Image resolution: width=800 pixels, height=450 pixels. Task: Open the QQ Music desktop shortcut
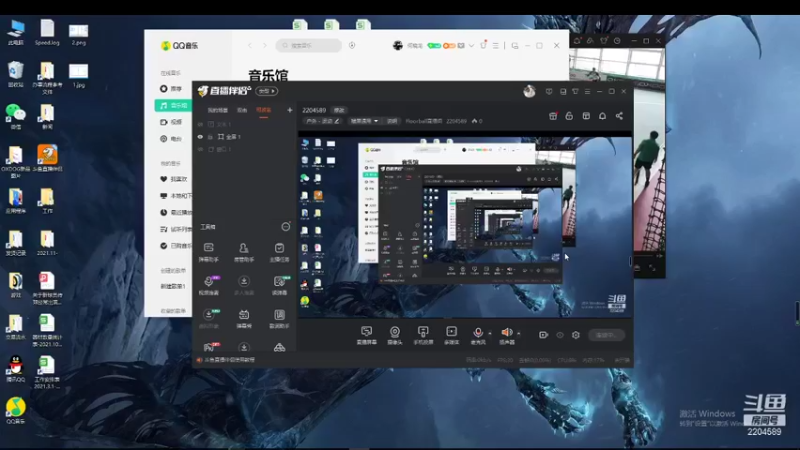(16, 411)
